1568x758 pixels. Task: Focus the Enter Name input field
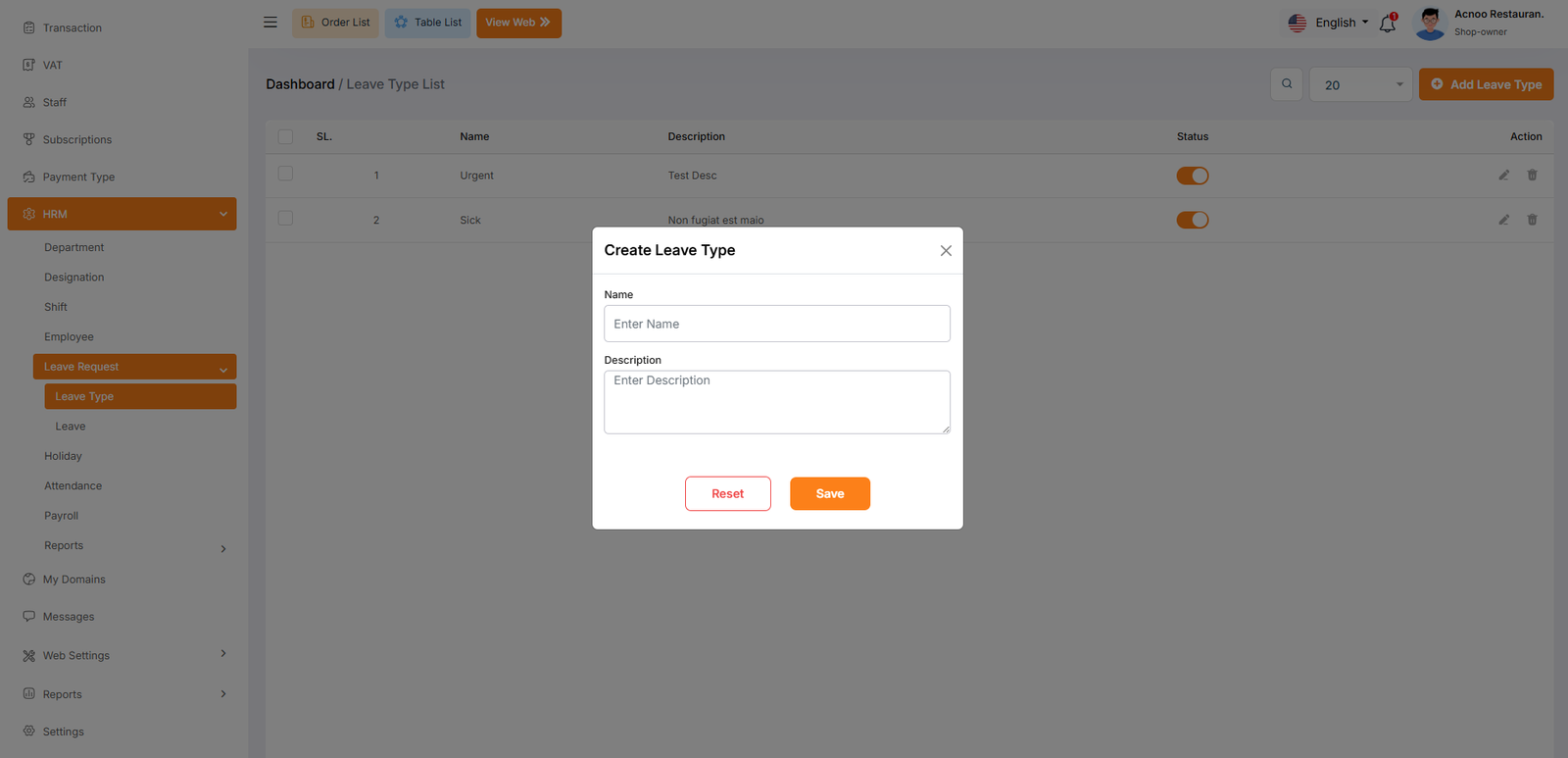(x=776, y=324)
